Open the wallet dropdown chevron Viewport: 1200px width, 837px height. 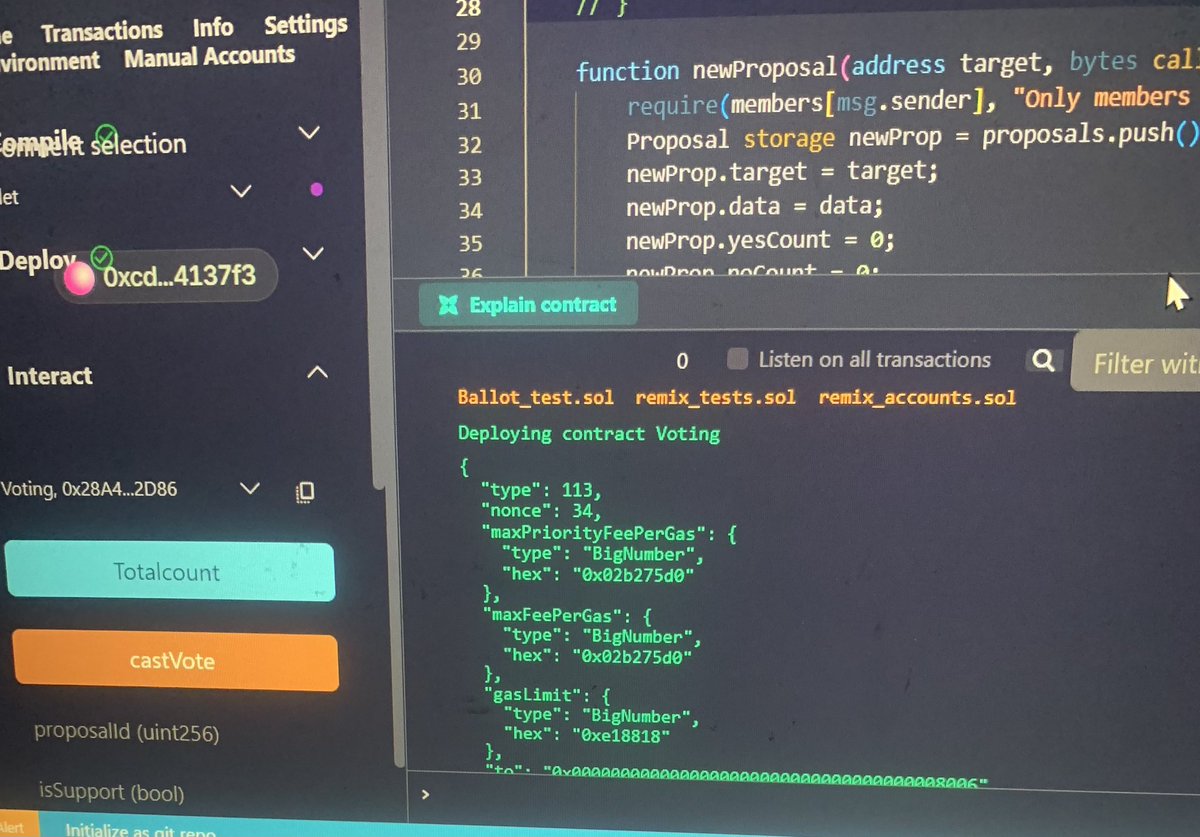tap(240, 190)
